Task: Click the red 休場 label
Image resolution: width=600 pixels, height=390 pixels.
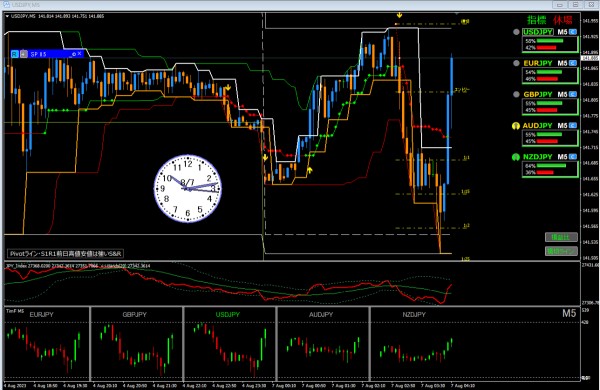Action: [562, 20]
